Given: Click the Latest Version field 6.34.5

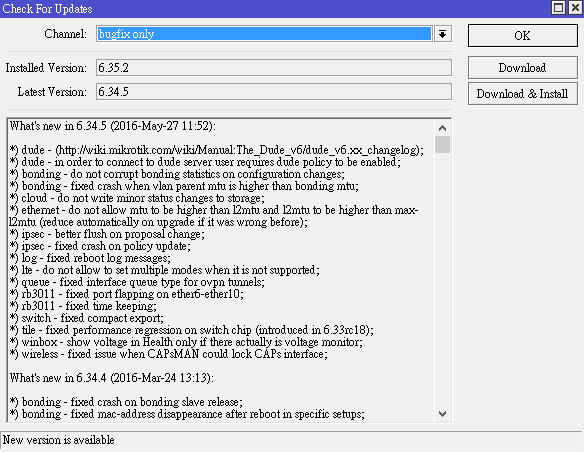Looking at the screenshot, I should (274, 92).
